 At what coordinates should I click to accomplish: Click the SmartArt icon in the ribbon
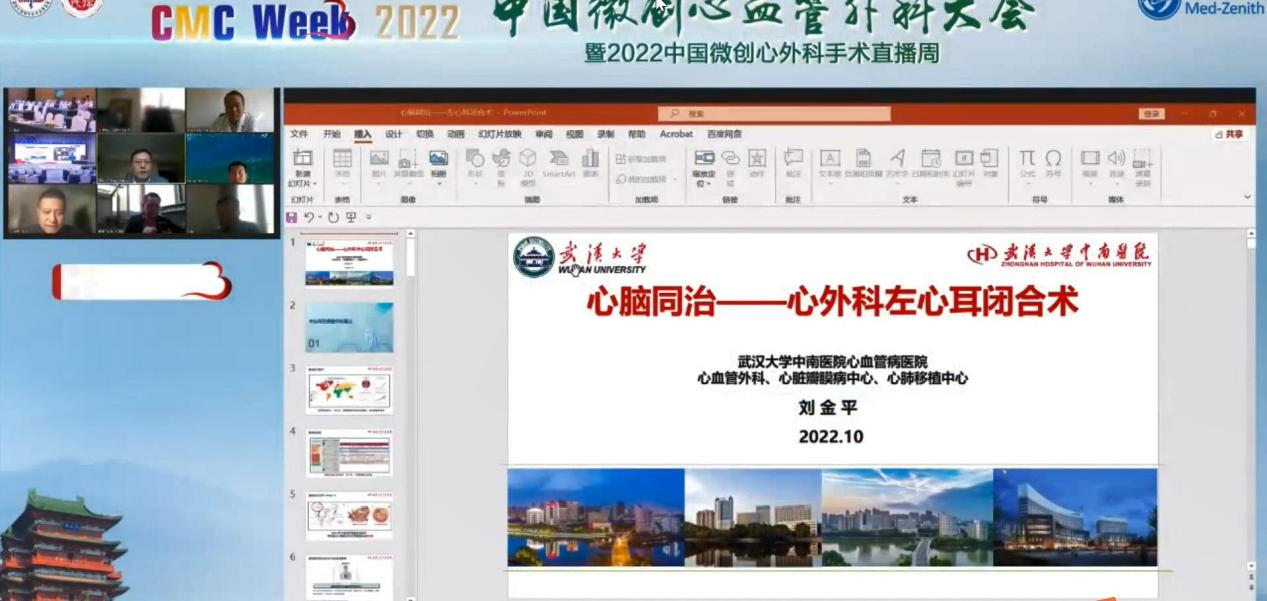(559, 162)
